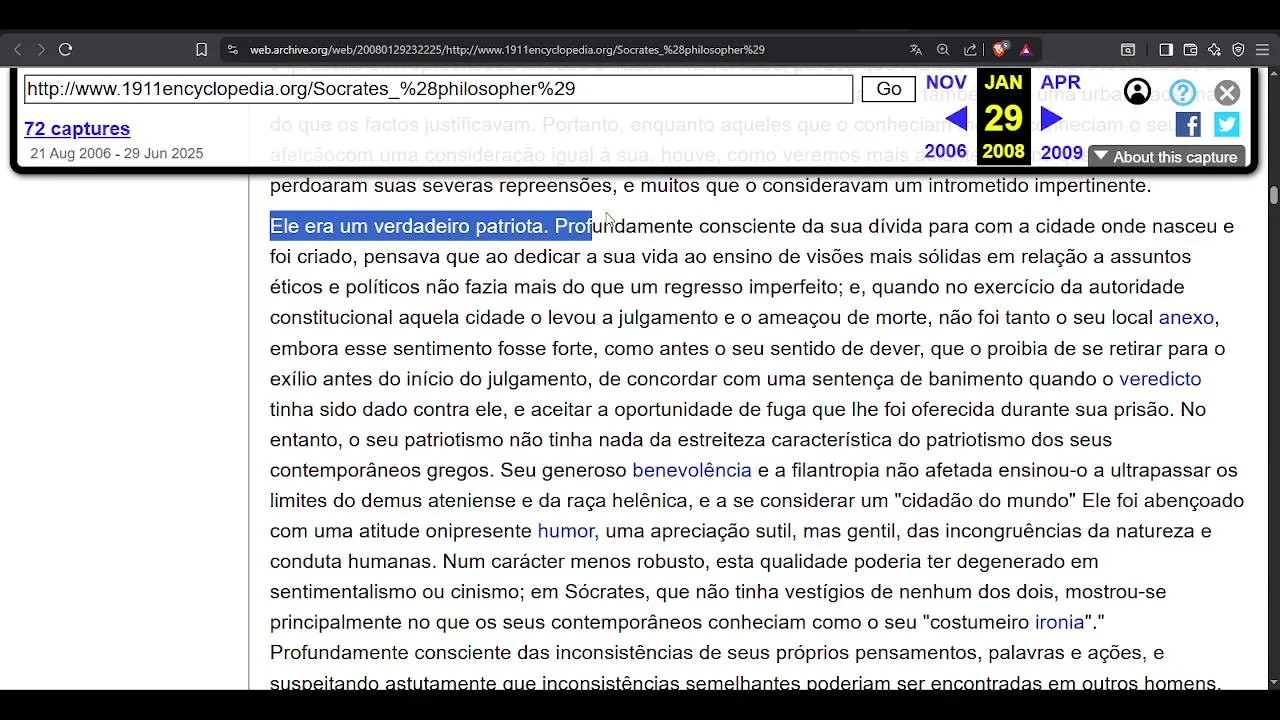Image resolution: width=1280 pixels, height=720 pixels.
Task: Open the 'benevolência' hyperlink
Action: click(x=692, y=470)
